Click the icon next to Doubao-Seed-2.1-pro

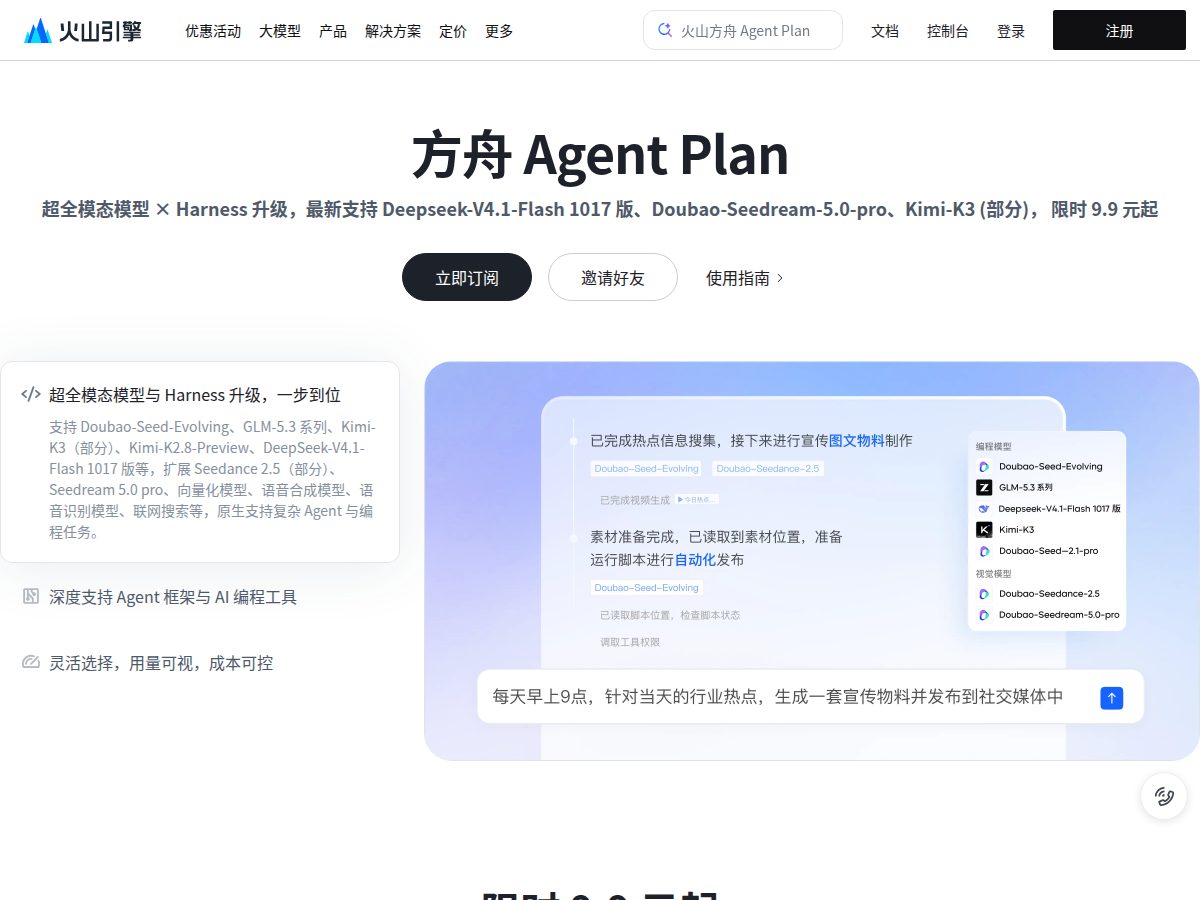click(x=984, y=551)
